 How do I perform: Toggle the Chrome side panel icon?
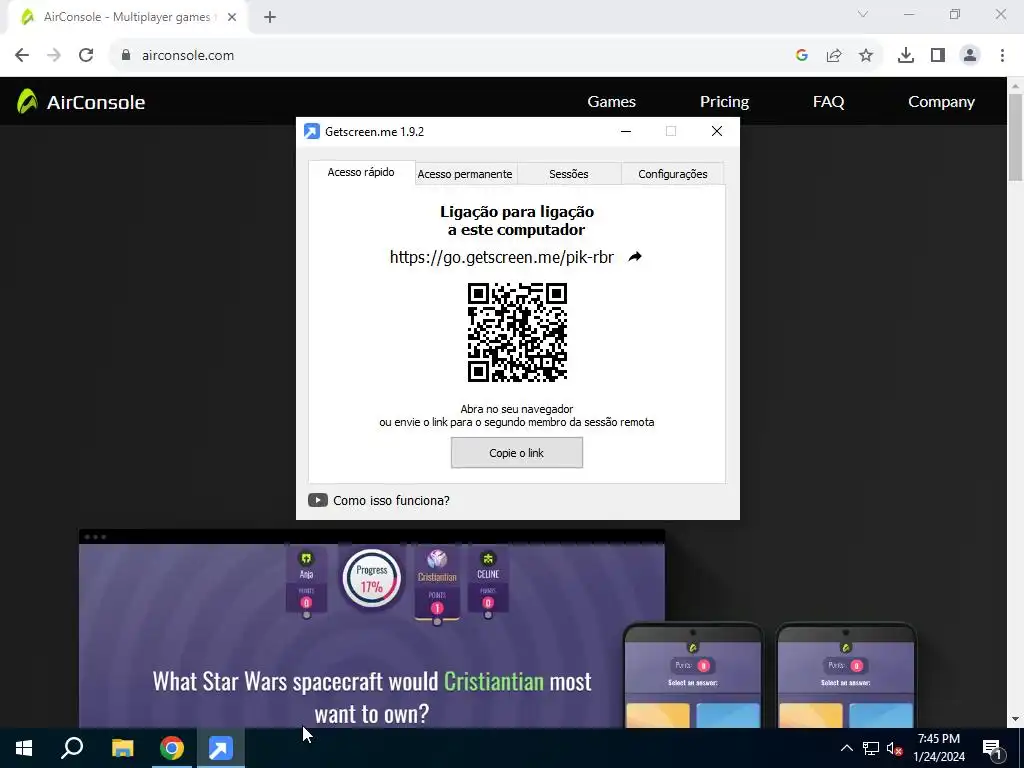click(x=938, y=56)
